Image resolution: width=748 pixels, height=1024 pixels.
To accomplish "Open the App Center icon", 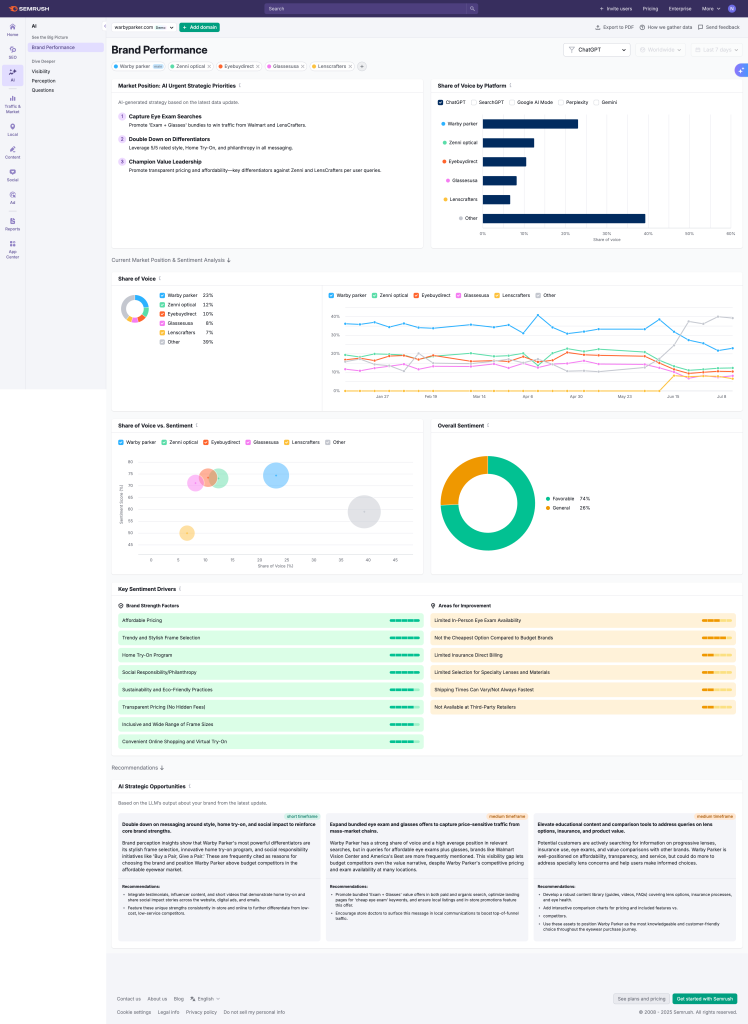I will (12, 249).
